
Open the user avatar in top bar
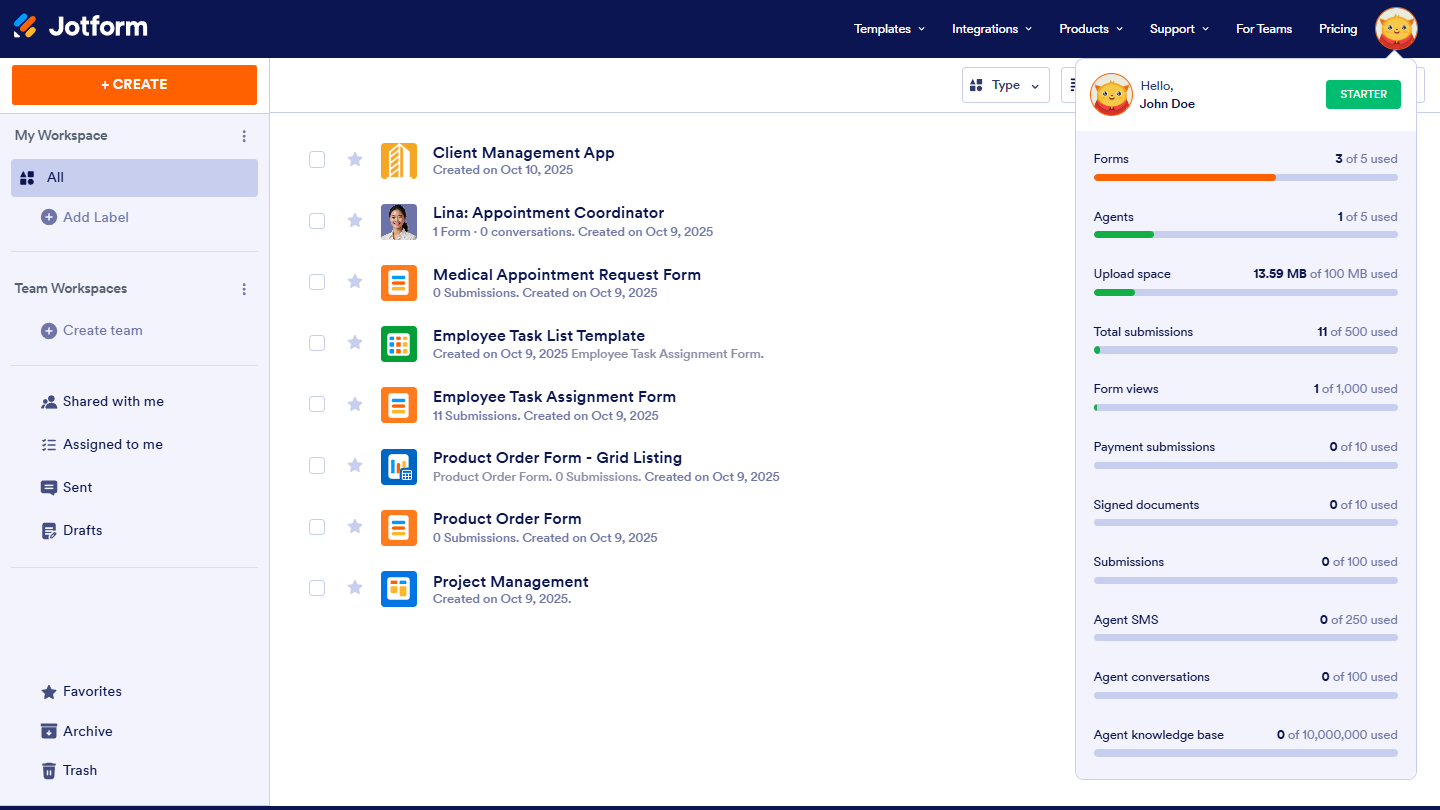[x=1395, y=29]
